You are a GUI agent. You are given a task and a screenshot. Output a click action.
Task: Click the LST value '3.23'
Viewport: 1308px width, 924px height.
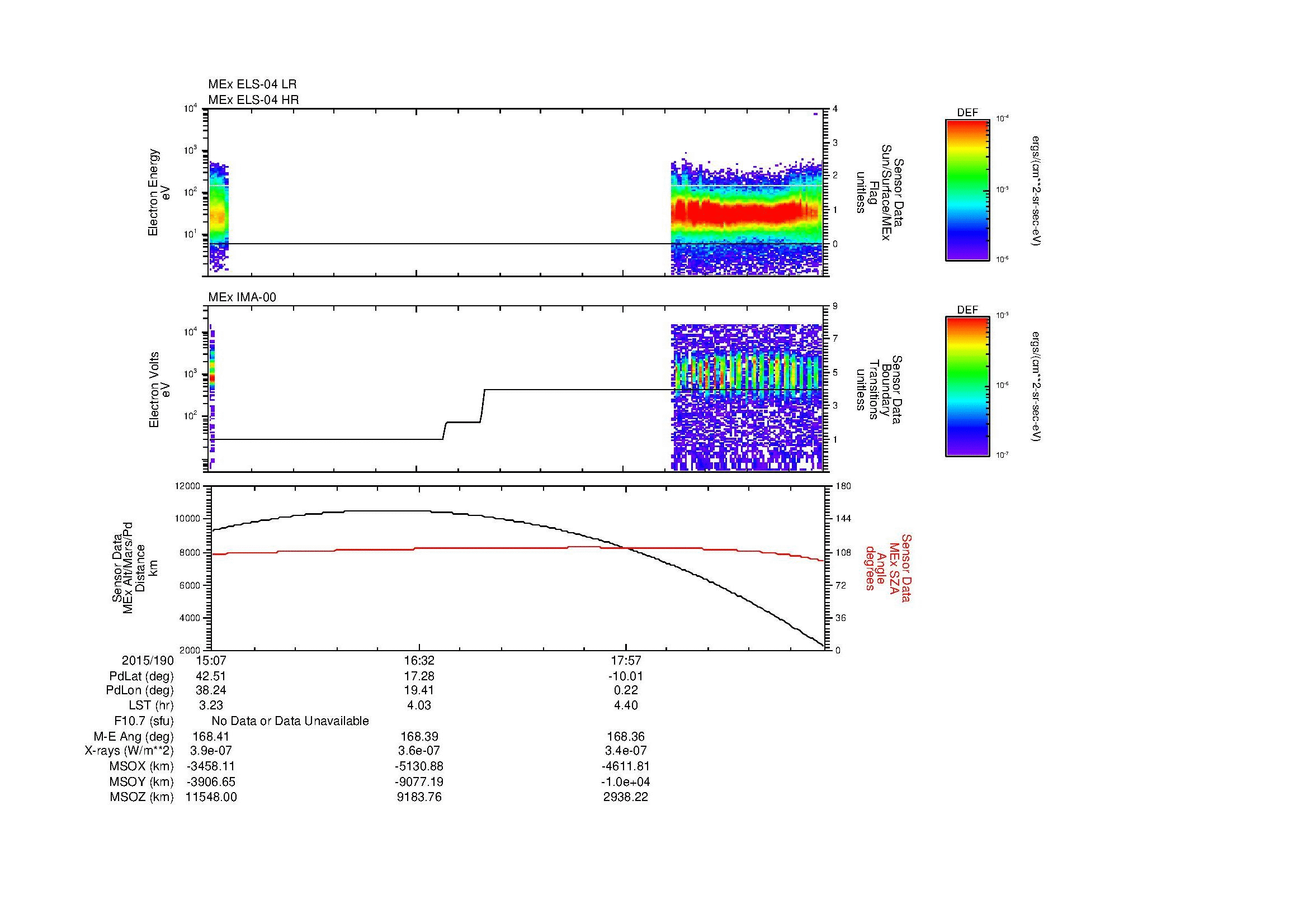click(x=211, y=705)
